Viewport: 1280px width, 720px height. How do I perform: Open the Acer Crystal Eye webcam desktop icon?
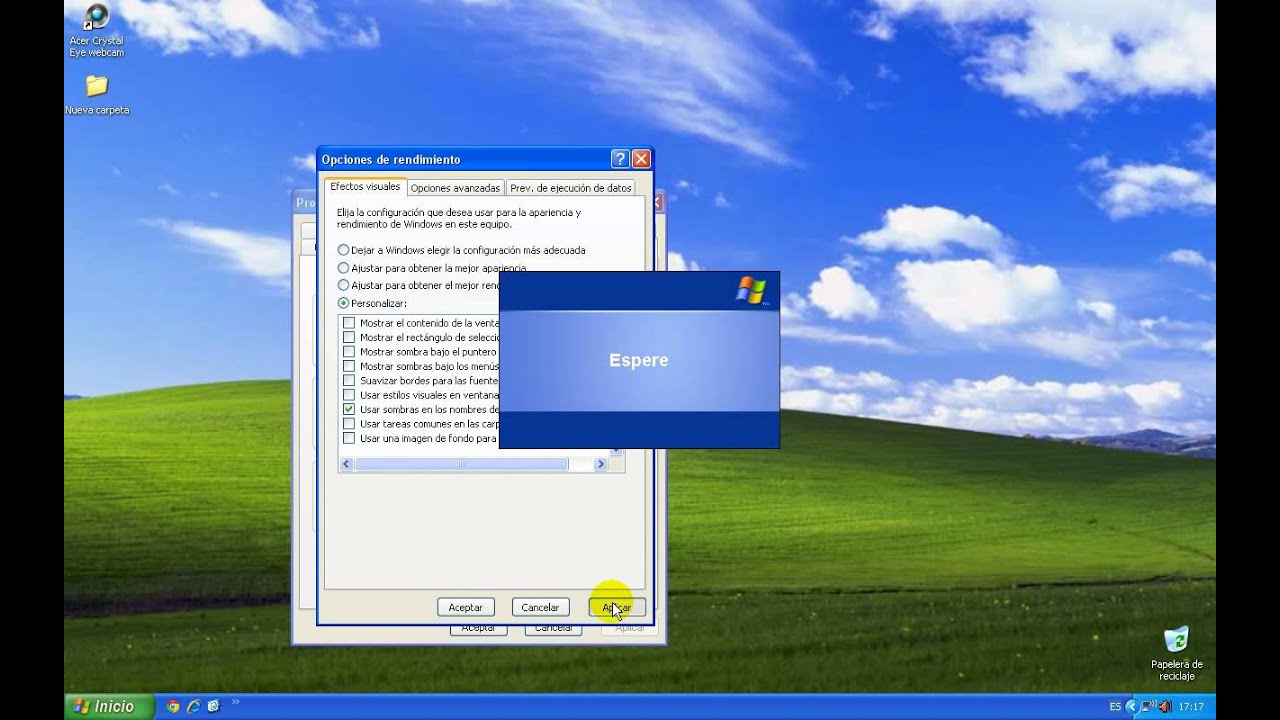(97, 31)
